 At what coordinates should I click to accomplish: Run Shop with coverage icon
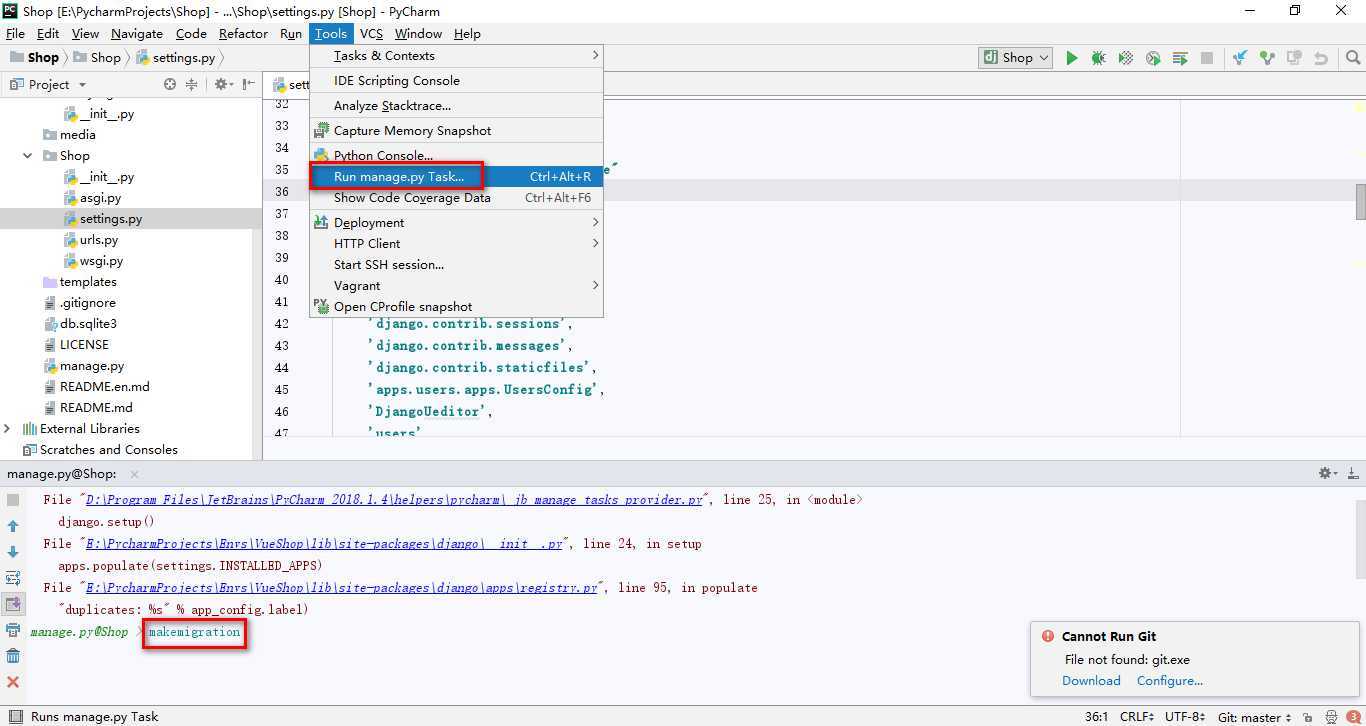point(1125,58)
